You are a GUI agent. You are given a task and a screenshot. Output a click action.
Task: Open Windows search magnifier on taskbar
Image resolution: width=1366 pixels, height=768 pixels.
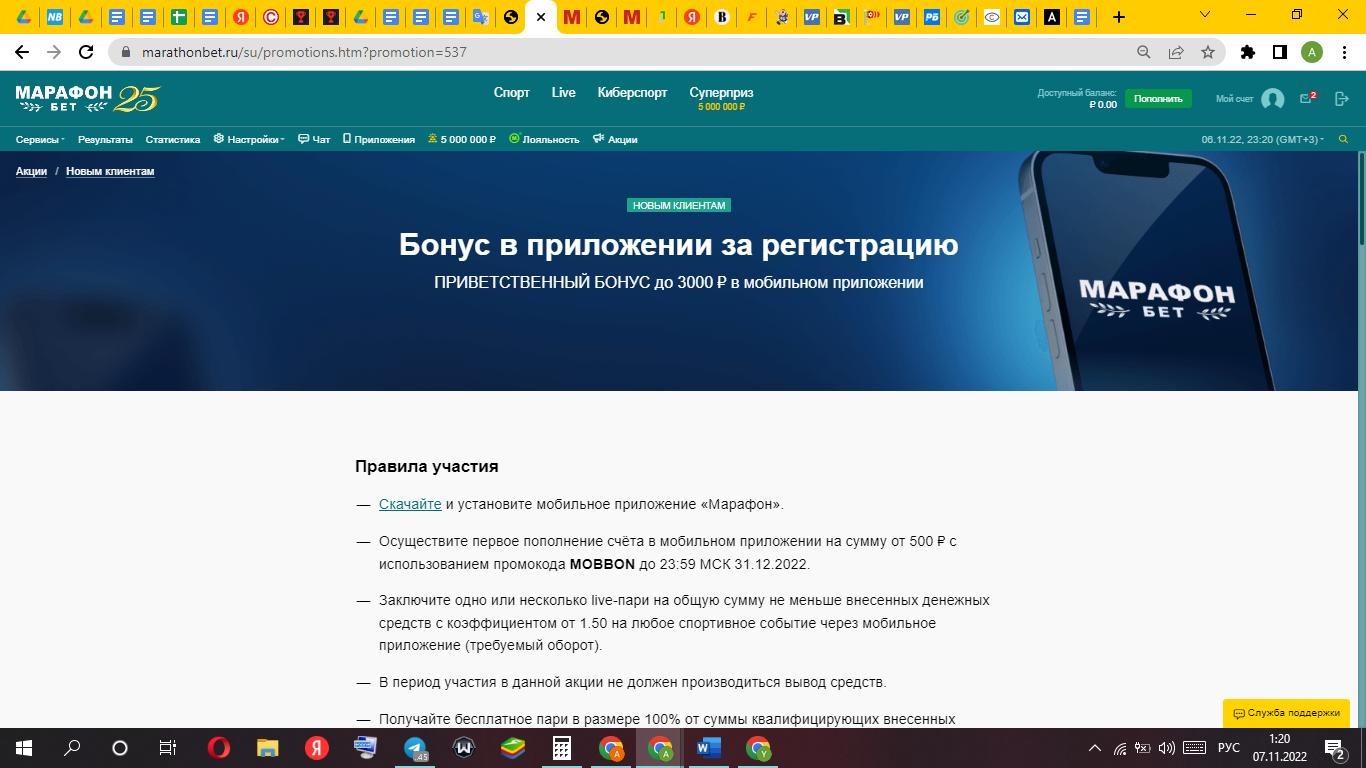coord(72,747)
